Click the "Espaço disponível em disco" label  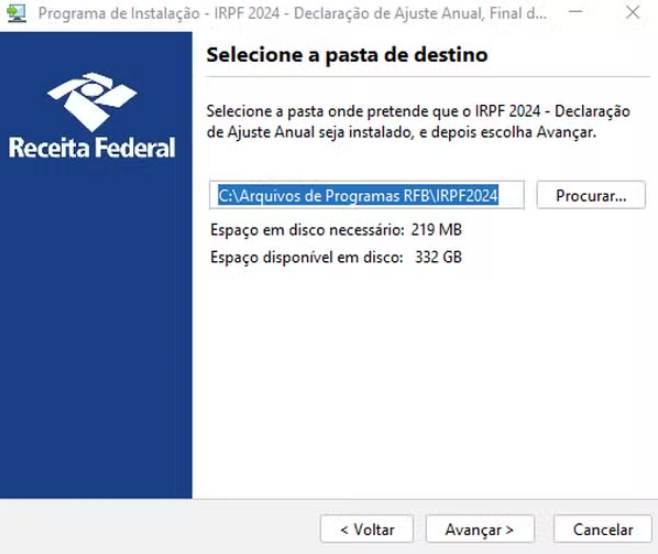(305, 257)
